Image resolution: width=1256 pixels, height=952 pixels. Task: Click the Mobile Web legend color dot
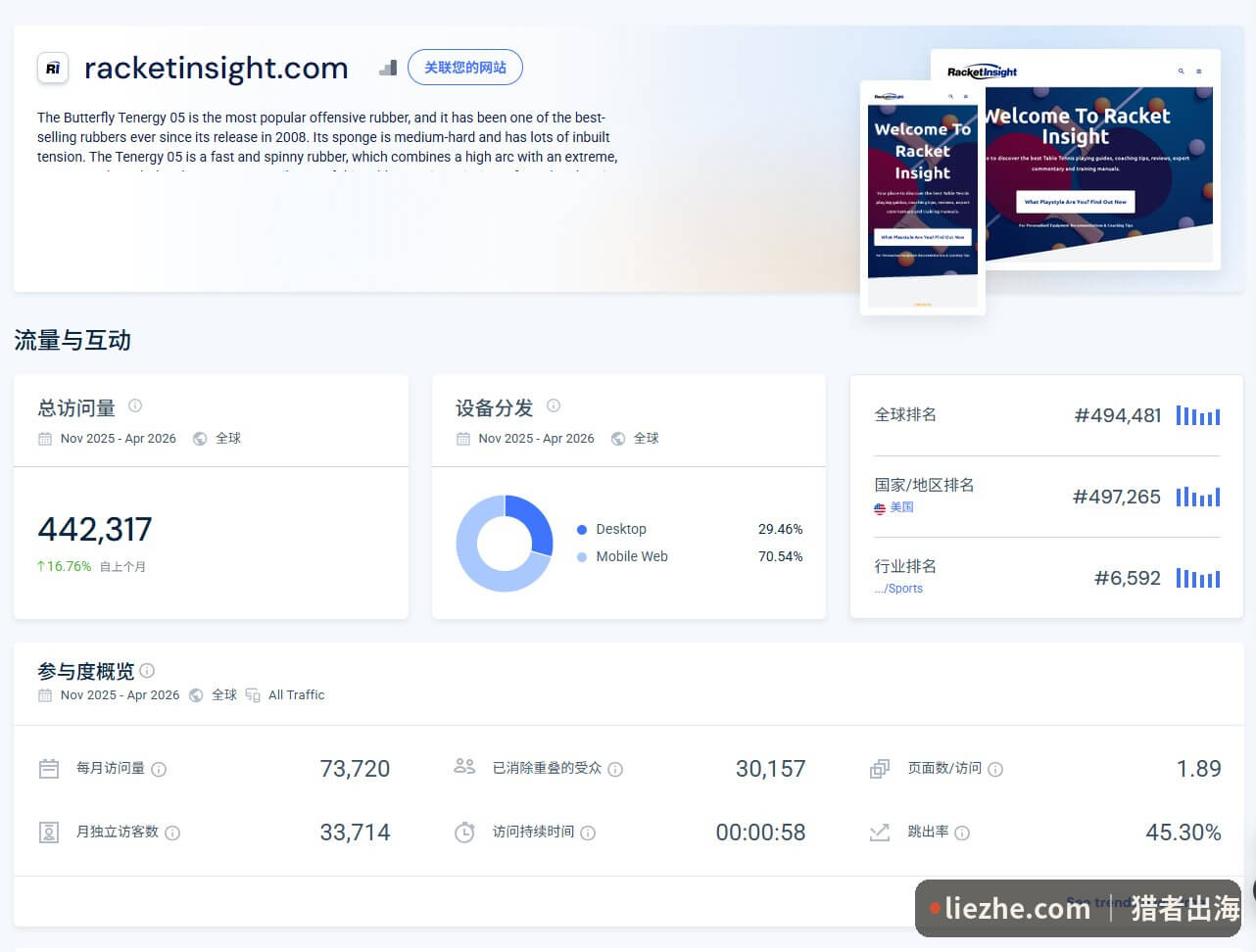tap(582, 557)
